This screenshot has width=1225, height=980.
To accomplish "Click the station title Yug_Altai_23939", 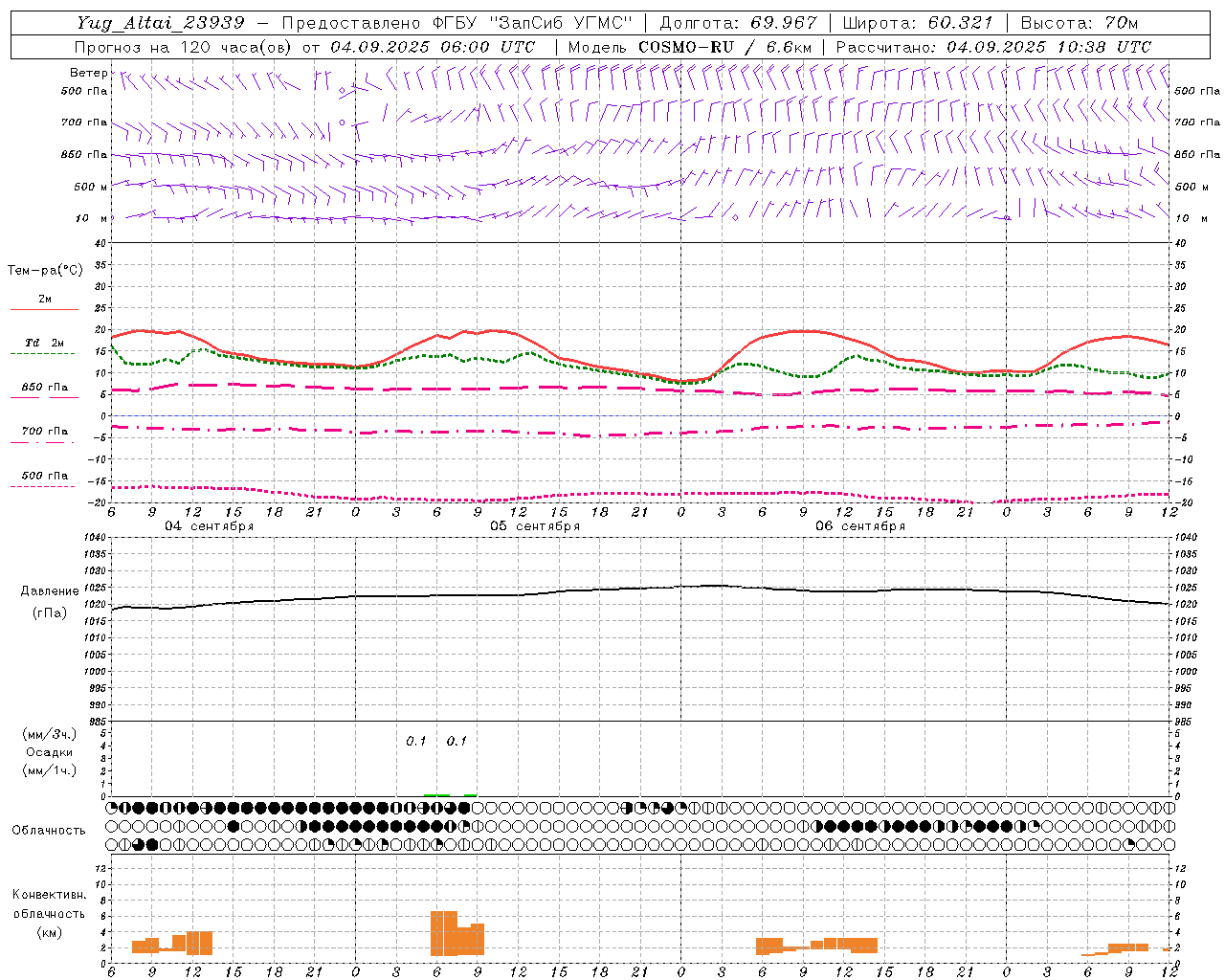I will tap(161, 23).
